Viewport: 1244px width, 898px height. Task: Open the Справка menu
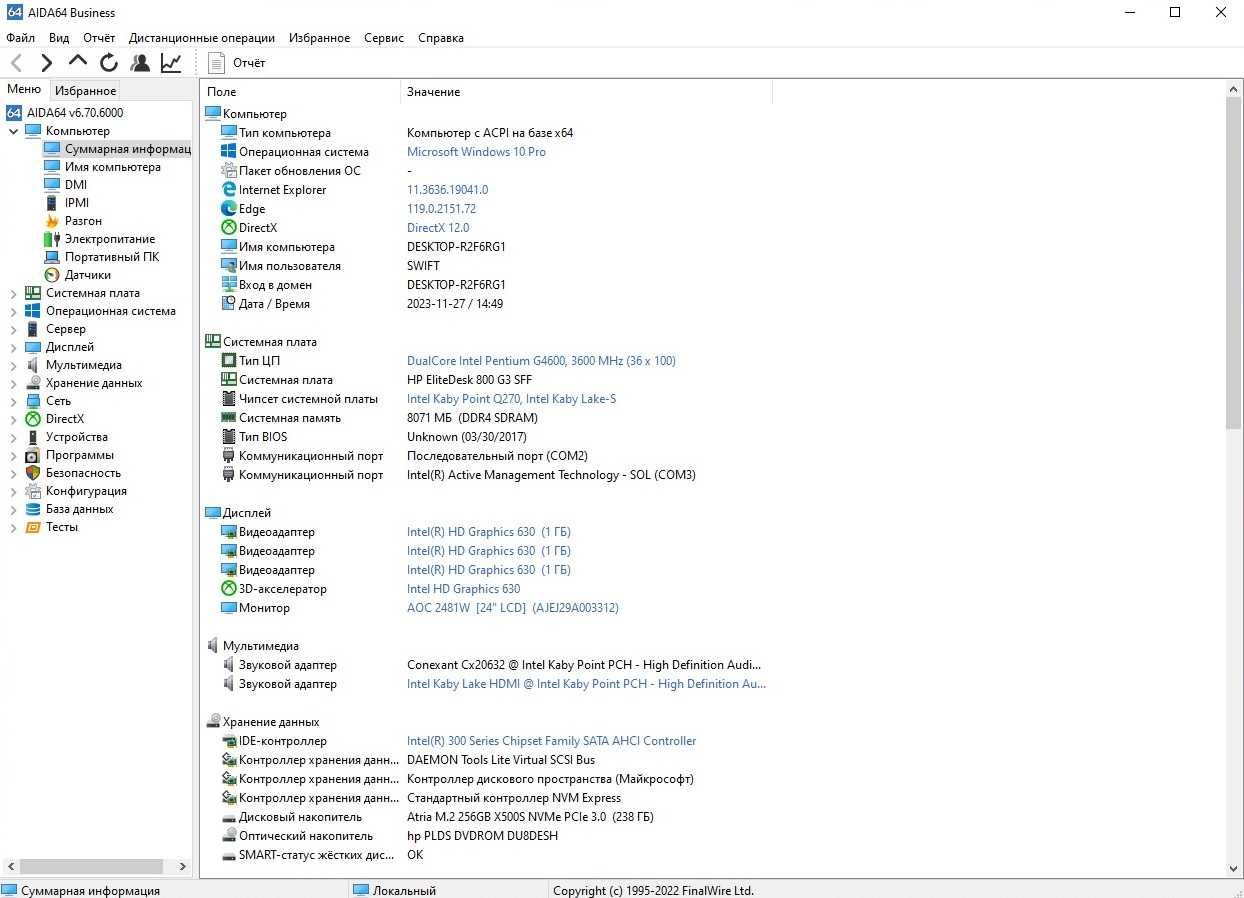[x=441, y=38]
